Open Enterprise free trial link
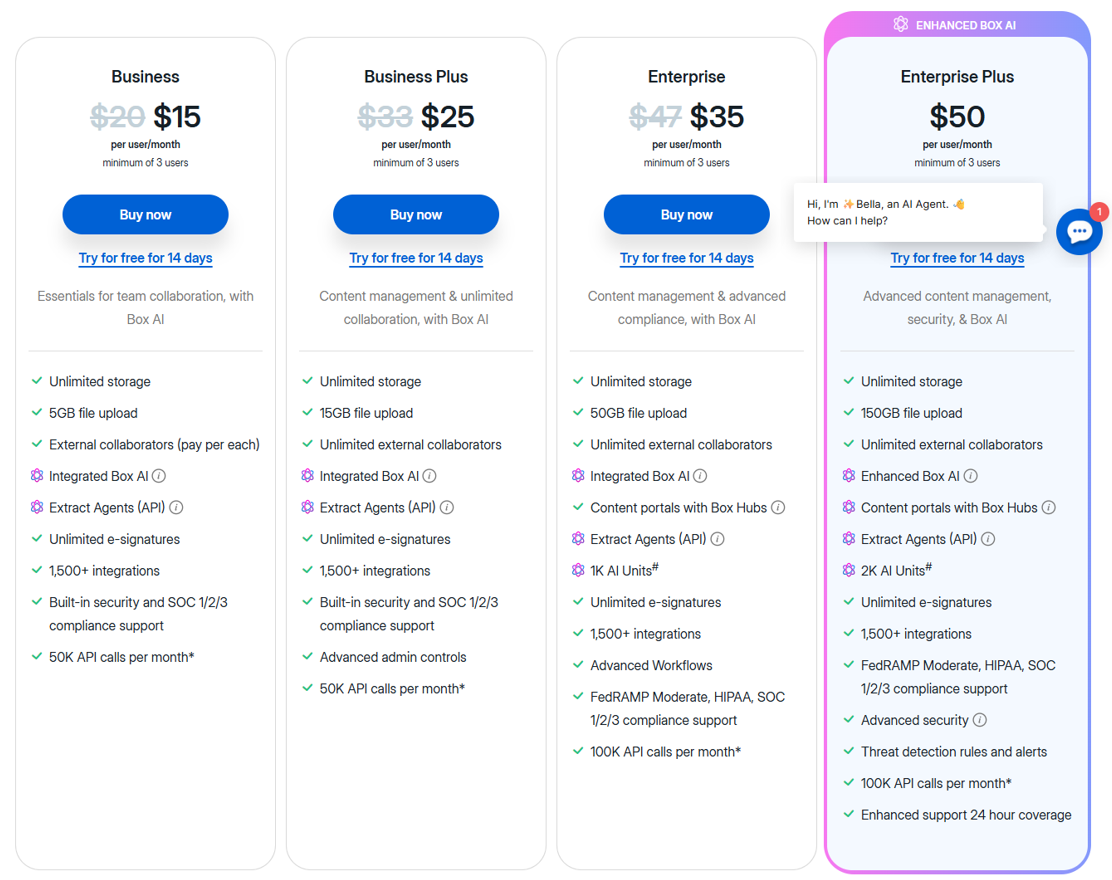1112x880 pixels. [x=686, y=258]
